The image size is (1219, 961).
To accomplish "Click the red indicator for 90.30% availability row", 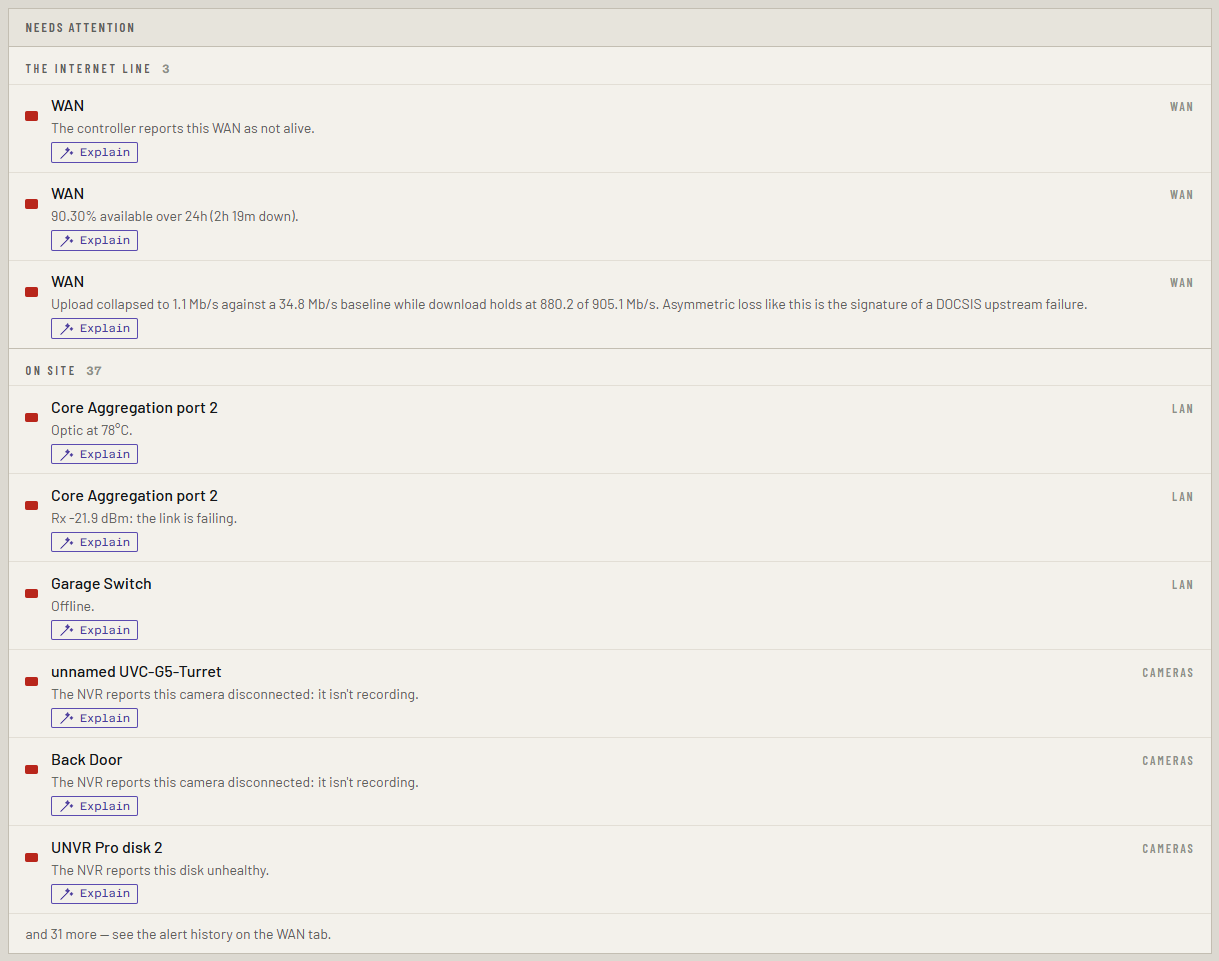I will [32, 204].
